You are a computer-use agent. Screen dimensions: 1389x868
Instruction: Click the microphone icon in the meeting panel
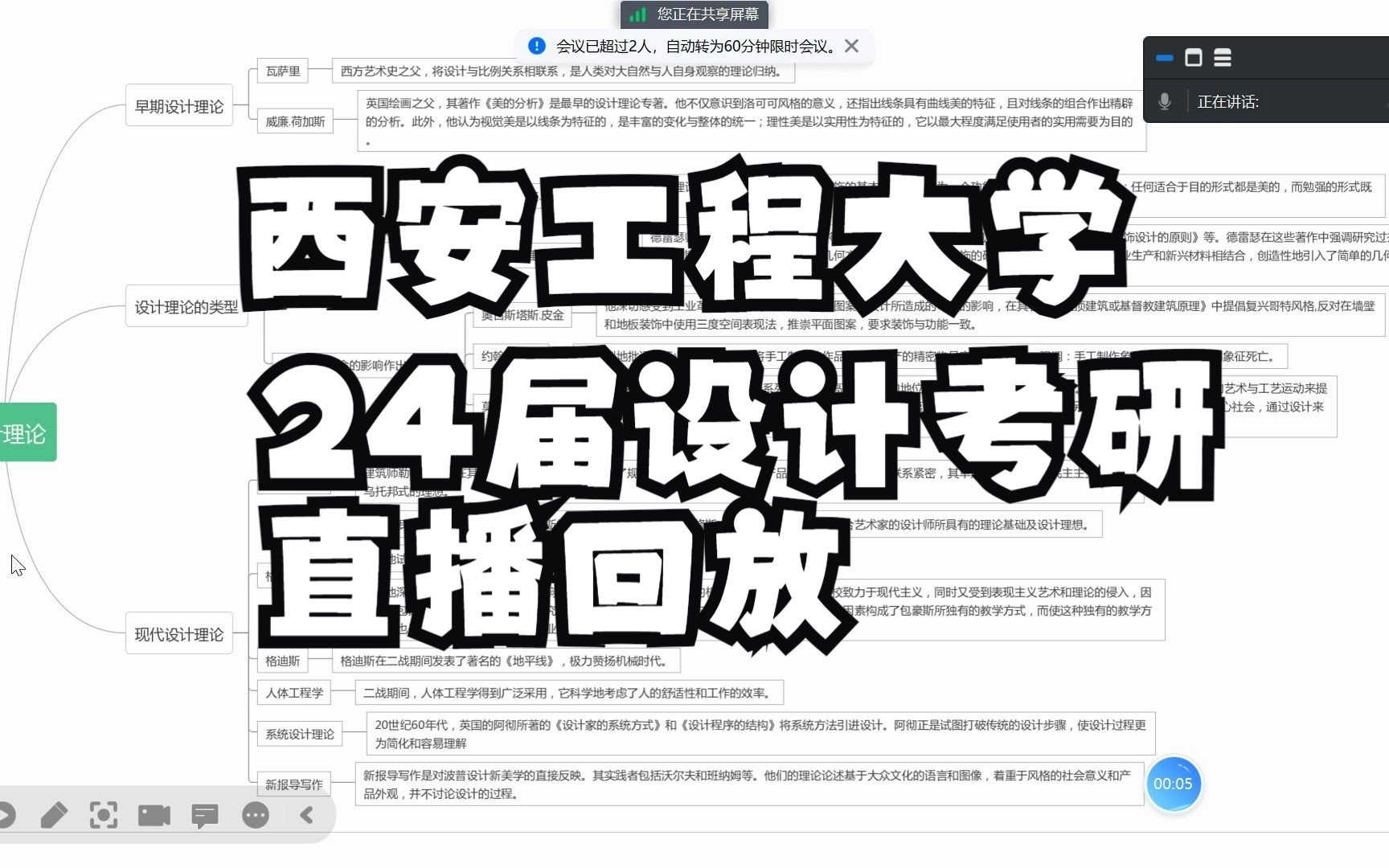tap(1163, 100)
